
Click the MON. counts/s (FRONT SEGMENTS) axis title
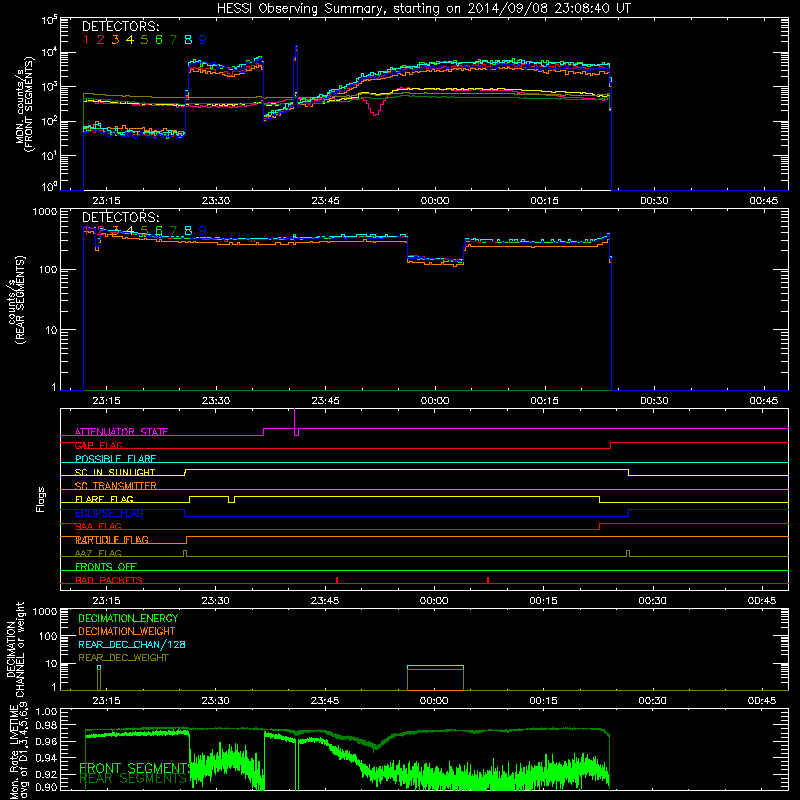point(24,104)
